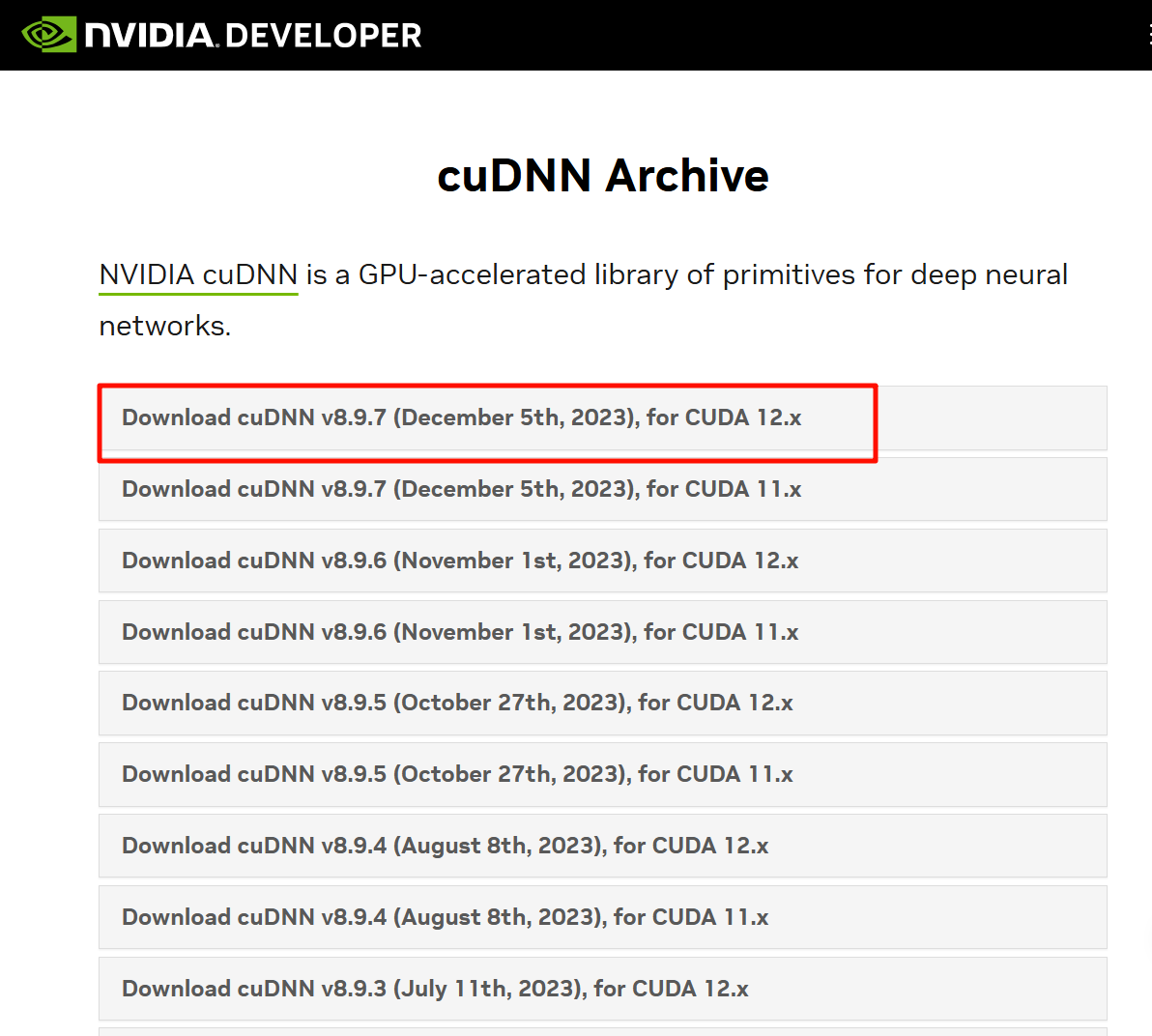Open the NVIDIA cuDNN underlined link
Viewport: 1152px width, 1036px height.
point(198,275)
